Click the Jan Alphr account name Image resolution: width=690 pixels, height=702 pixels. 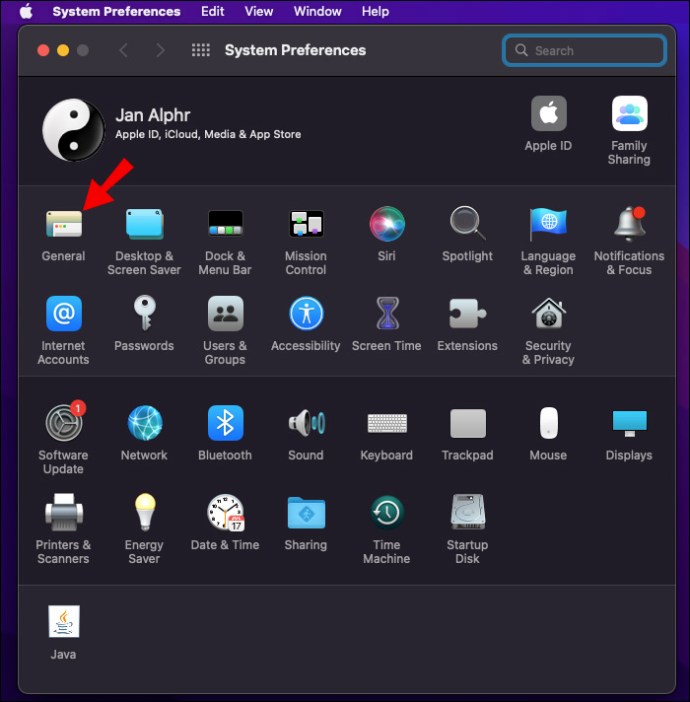[153, 116]
